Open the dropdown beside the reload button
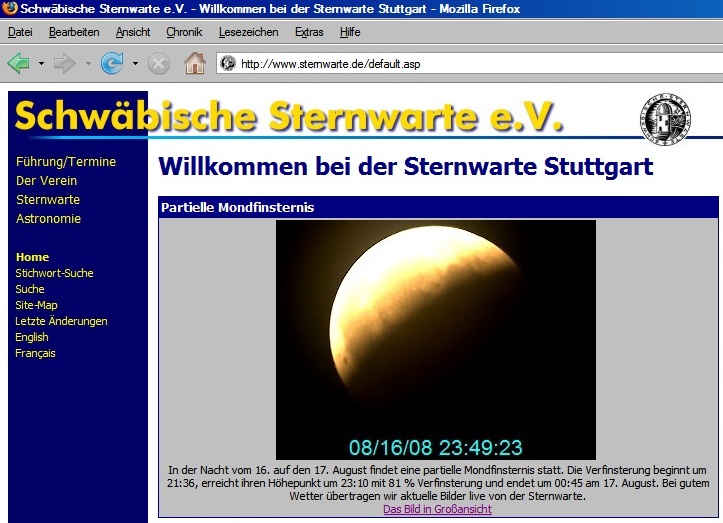Viewport: 723px width, 523px height. (135, 63)
